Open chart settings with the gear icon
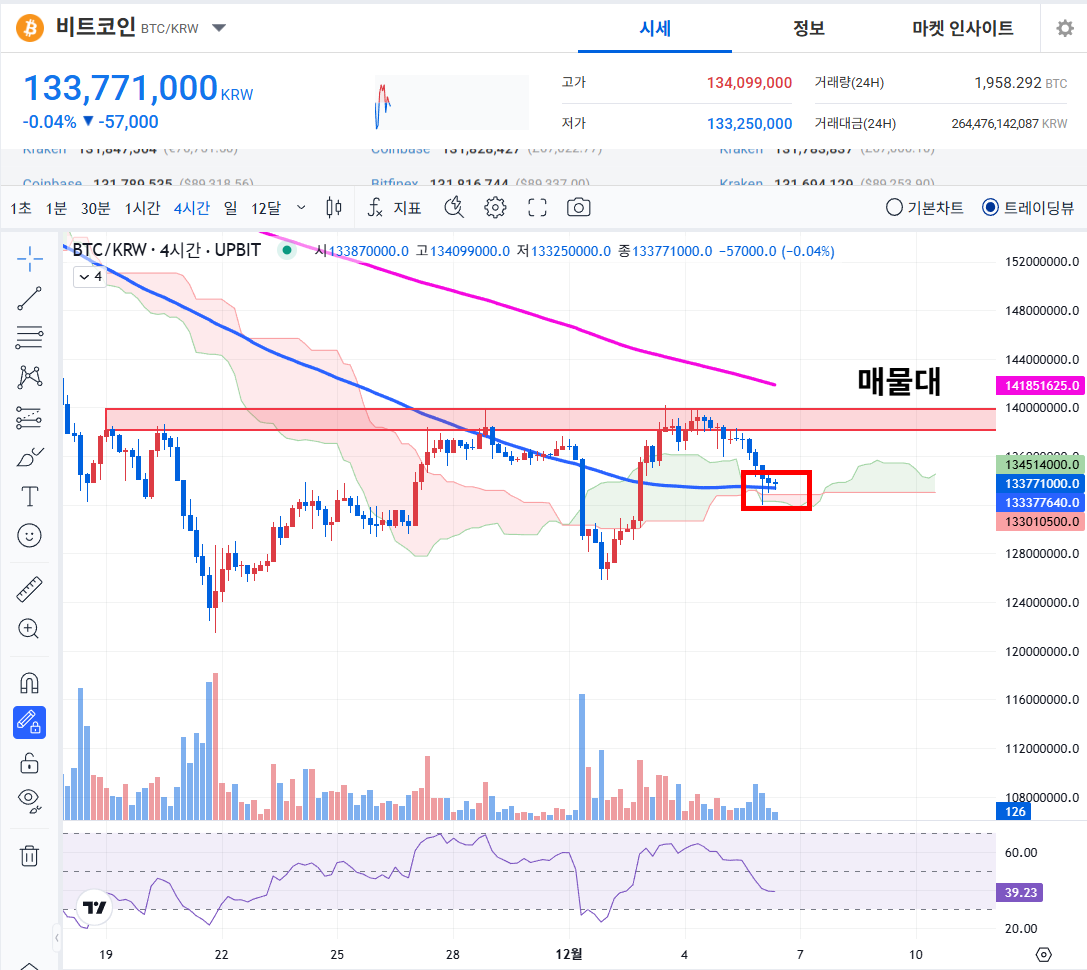Viewport: 1087px width, 970px height. pos(494,207)
